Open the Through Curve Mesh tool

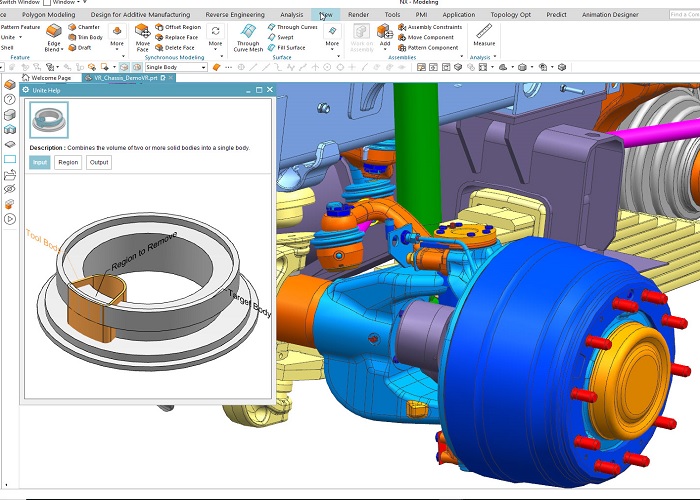click(x=247, y=32)
